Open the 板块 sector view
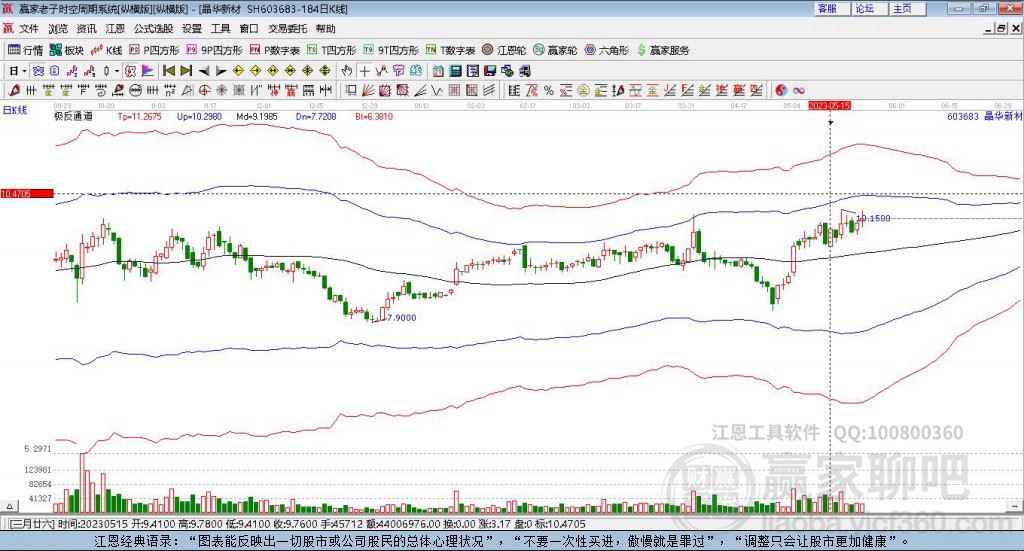 coord(67,50)
